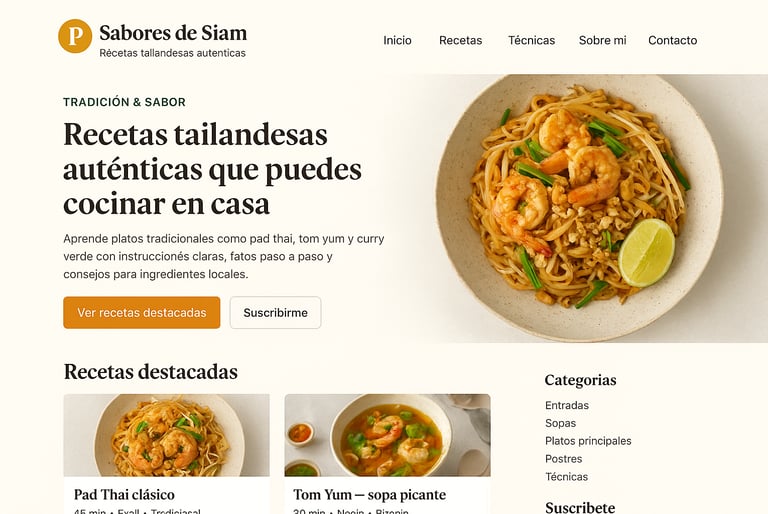Screen dimensions: 768x514
Task: Click the Recetas destacadas section heading
Action: (151, 371)
